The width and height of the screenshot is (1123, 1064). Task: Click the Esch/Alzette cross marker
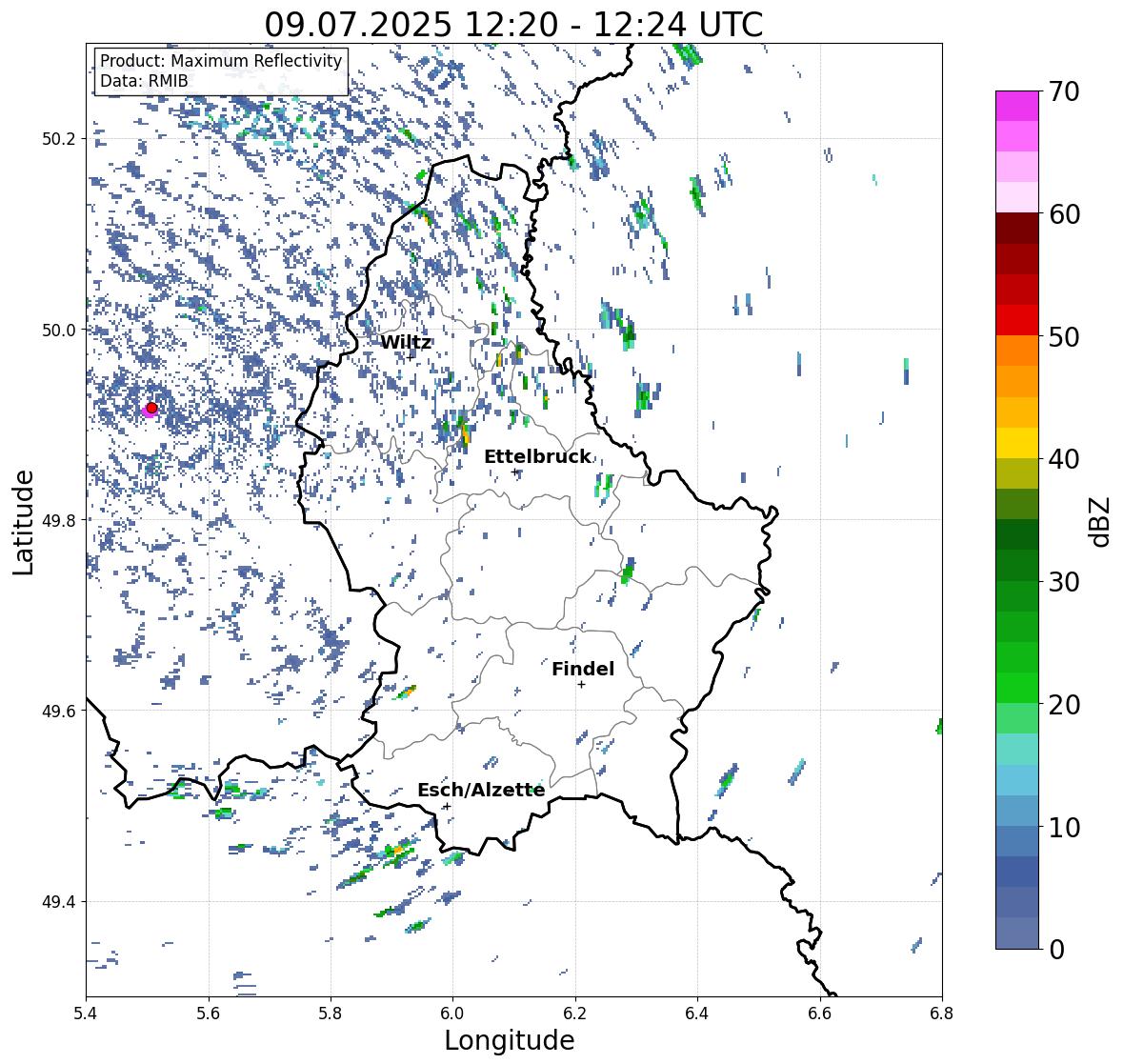(x=447, y=806)
